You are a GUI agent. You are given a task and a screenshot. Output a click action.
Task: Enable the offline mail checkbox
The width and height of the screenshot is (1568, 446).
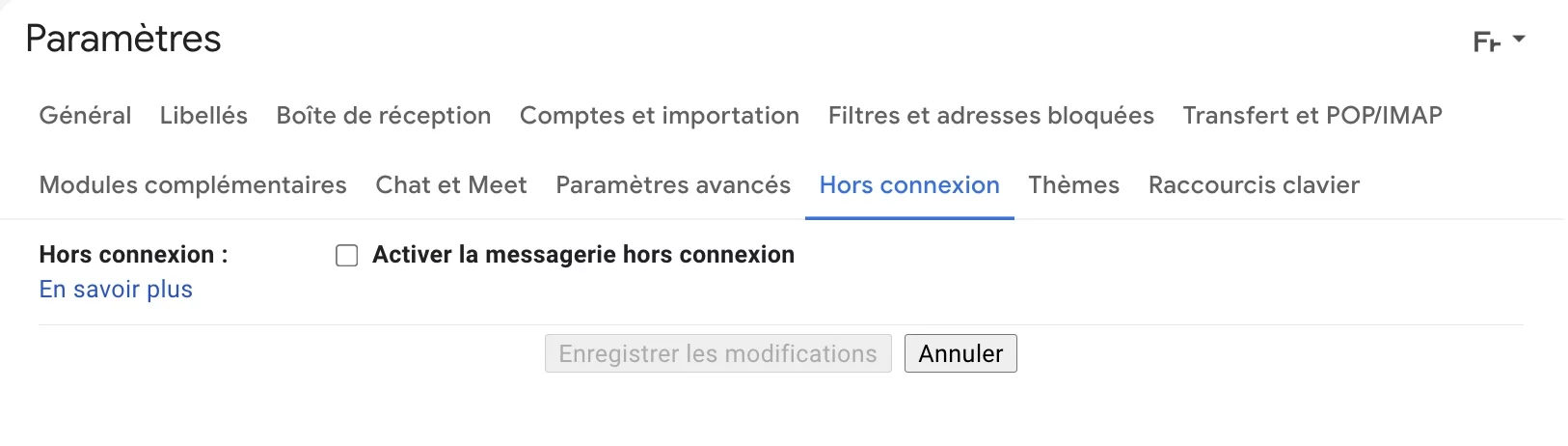346,256
